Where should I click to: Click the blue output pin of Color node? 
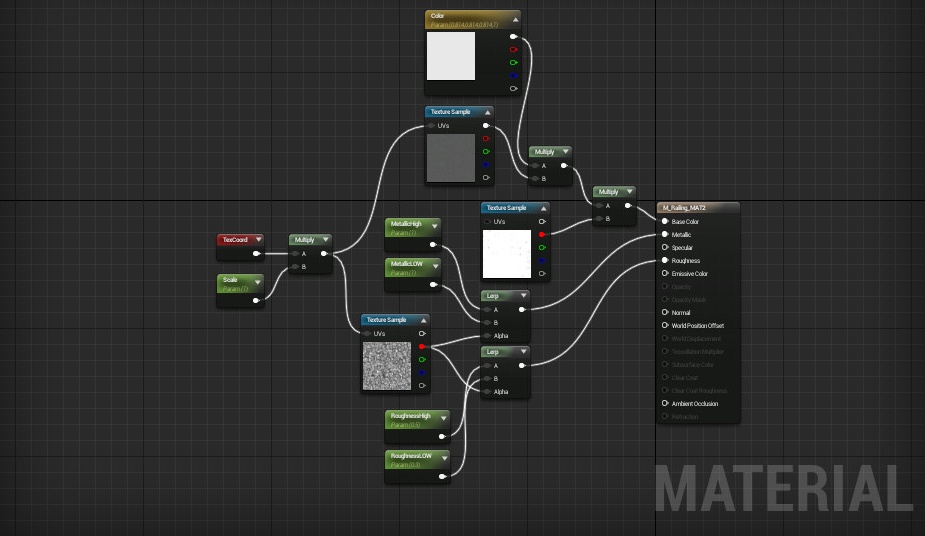coord(513,75)
